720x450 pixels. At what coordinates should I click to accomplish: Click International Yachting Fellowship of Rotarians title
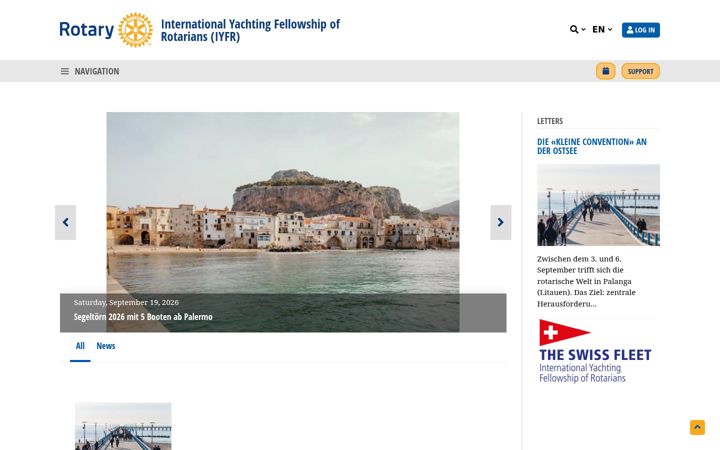click(x=250, y=30)
